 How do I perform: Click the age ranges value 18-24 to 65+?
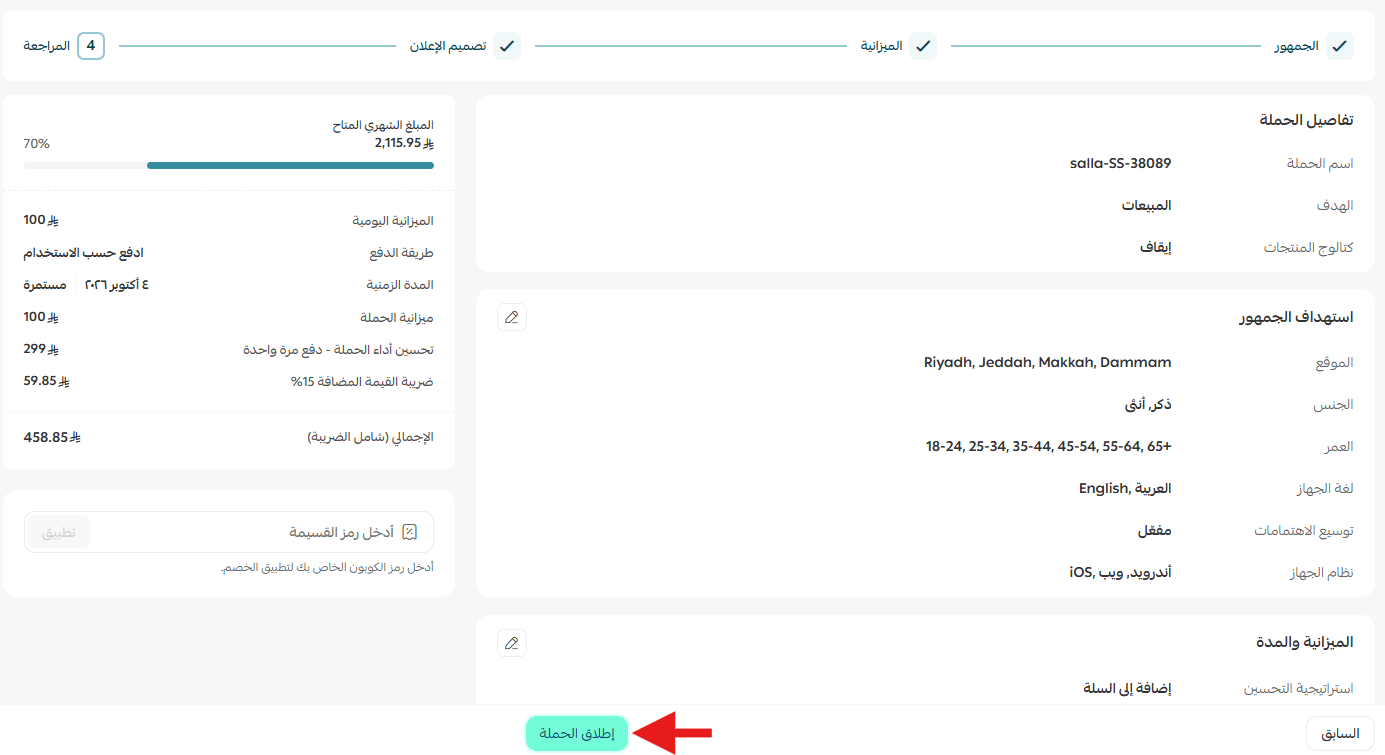click(x=1048, y=446)
